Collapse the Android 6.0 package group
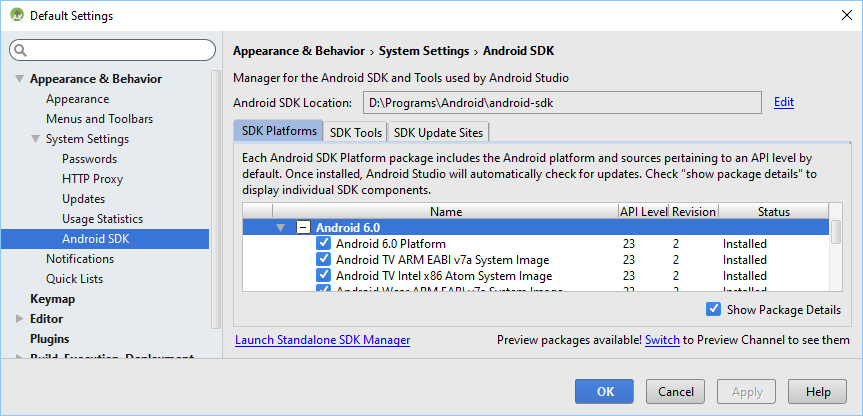Image resolution: width=863 pixels, height=416 pixels. (x=281, y=228)
